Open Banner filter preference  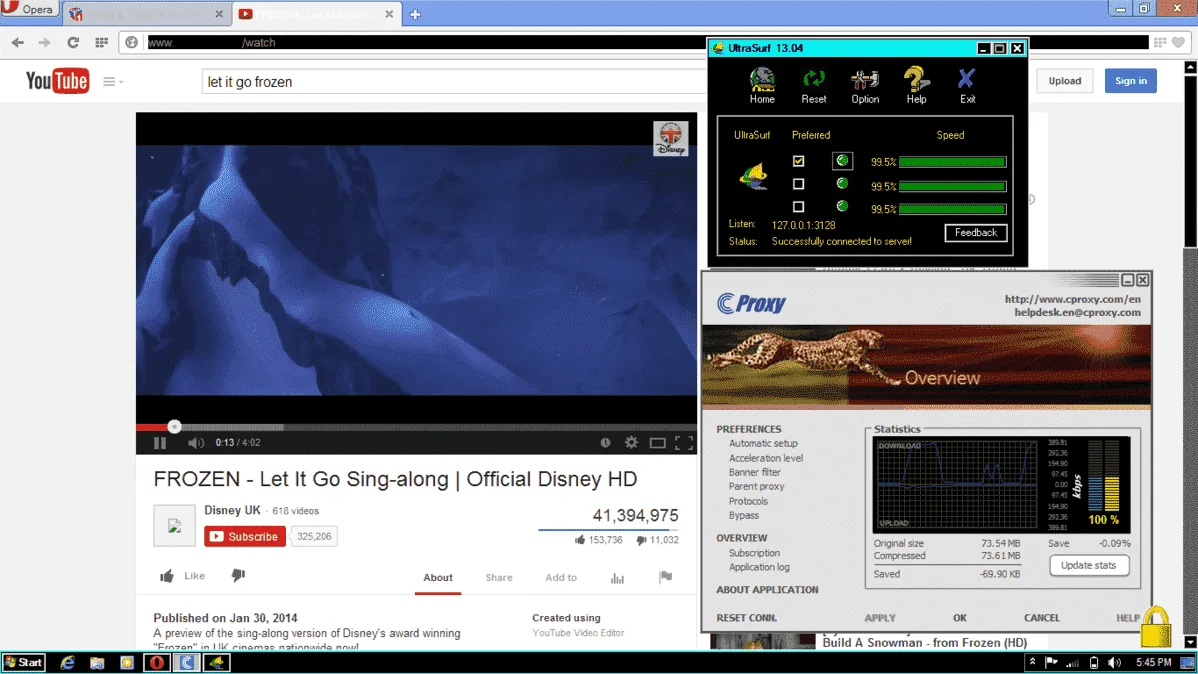pyautogui.click(x=755, y=472)
